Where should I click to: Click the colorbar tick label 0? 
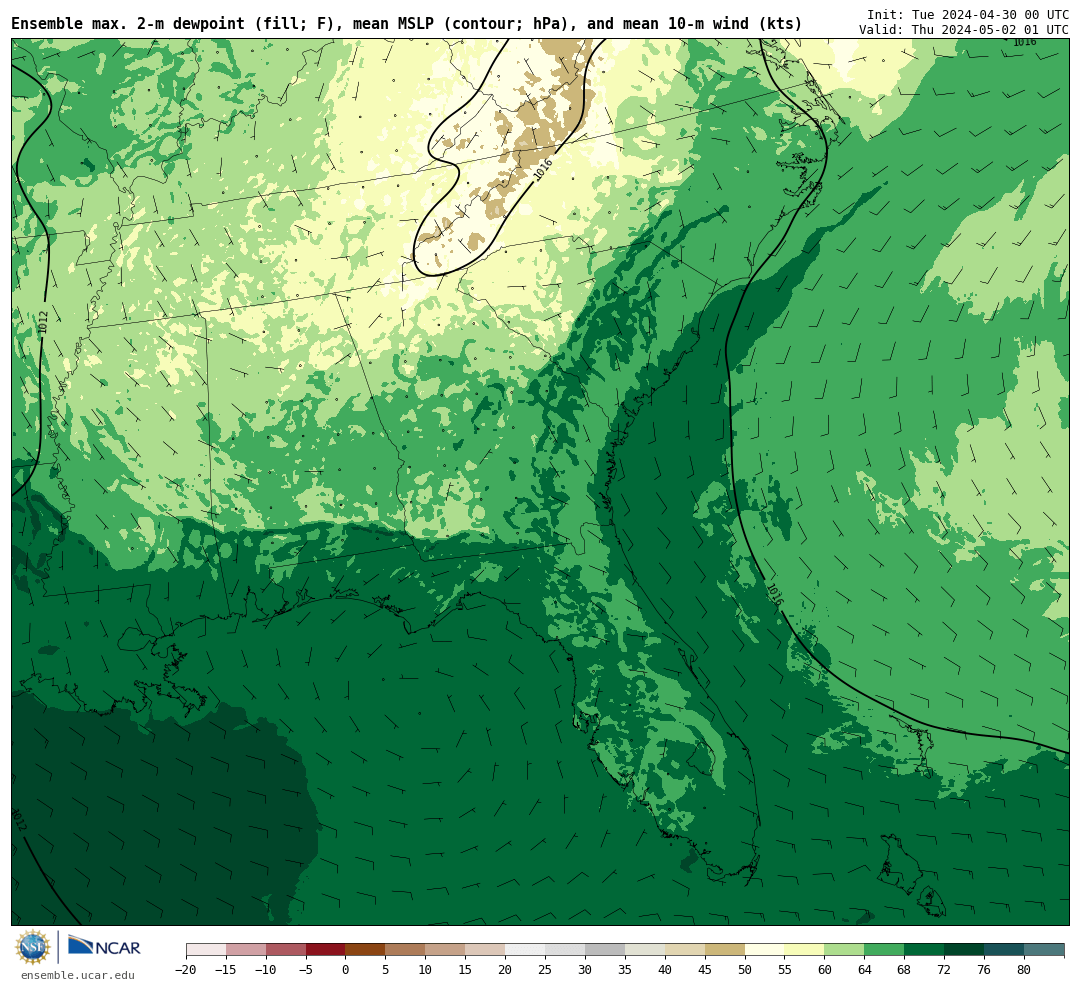click(x=345, y=970)
